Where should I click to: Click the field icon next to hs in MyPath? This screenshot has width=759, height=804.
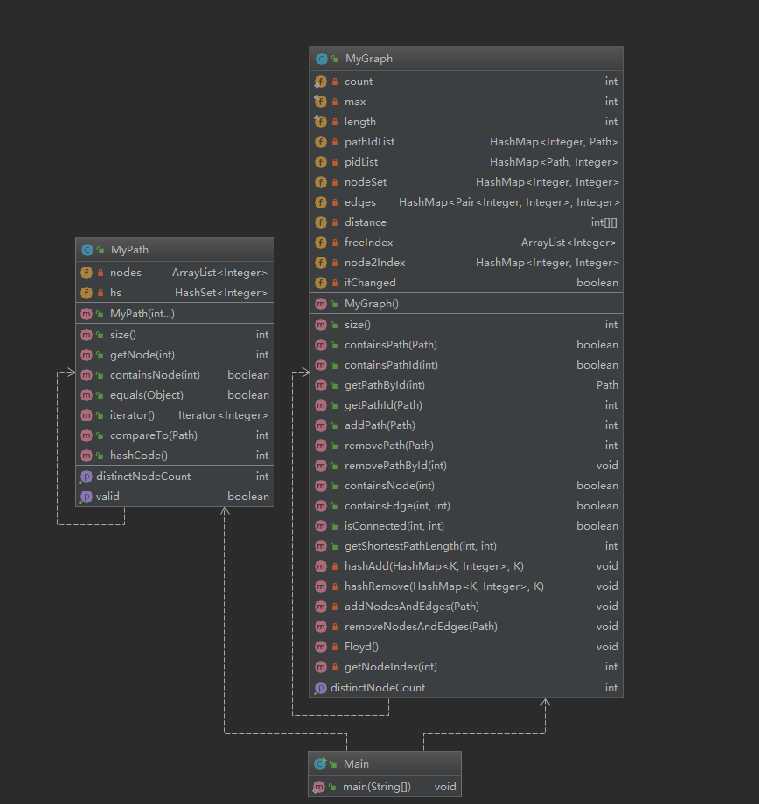pyautogui.click(x=86, y=293)
